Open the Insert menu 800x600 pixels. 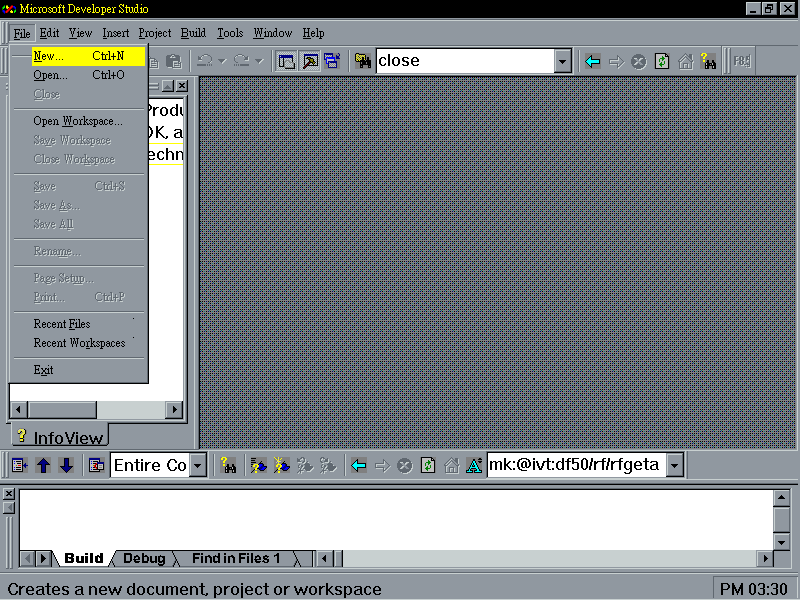pyautogui.click(x=116, y=33)
